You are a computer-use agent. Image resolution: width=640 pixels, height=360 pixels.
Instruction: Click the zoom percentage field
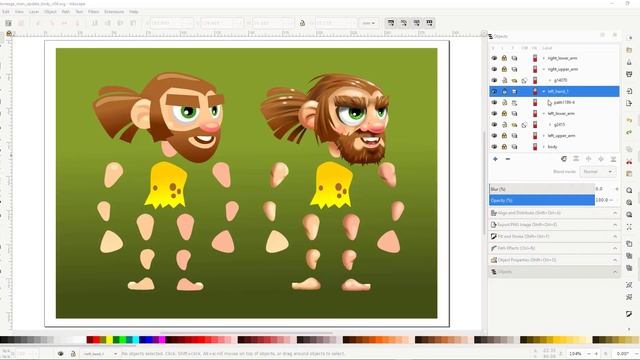(576, 354)
